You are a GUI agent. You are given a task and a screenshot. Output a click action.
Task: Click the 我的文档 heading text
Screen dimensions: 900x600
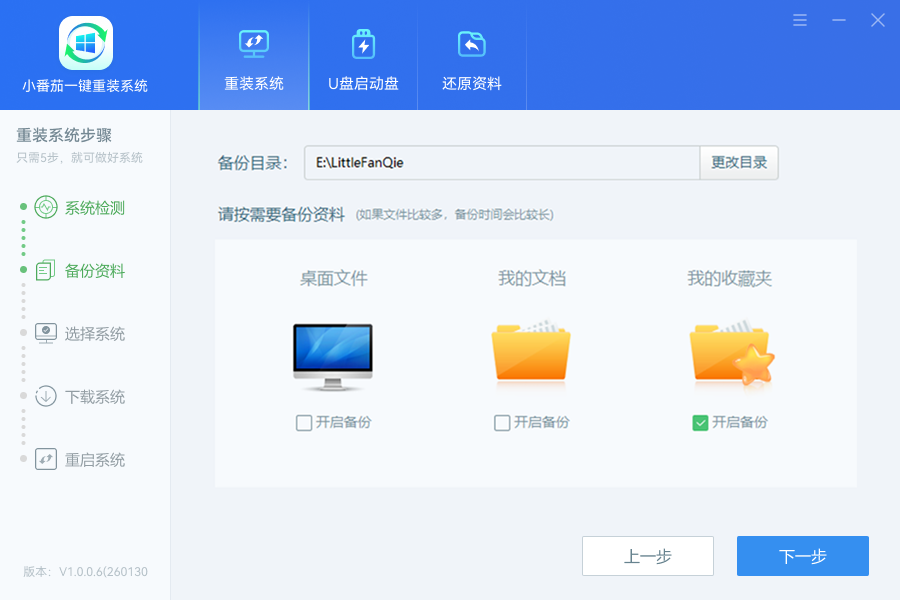(532, 279)
